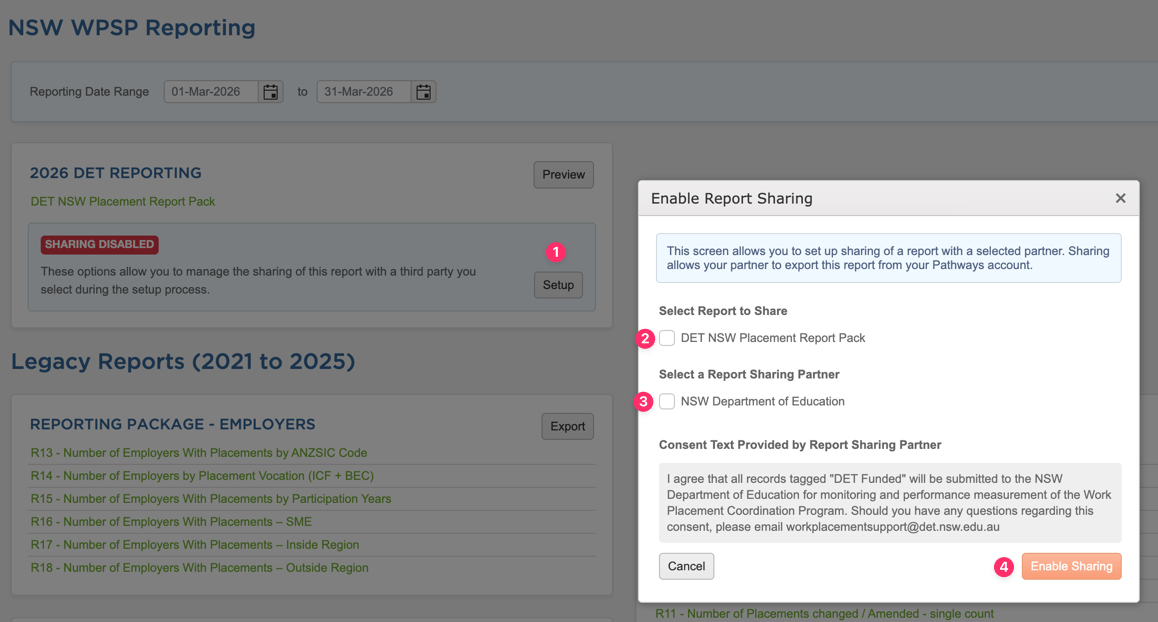The width and height of the screenshot is (1158, 622).
Task: Close the Enable Report Sharing dialog
Action: point(1120,198)
